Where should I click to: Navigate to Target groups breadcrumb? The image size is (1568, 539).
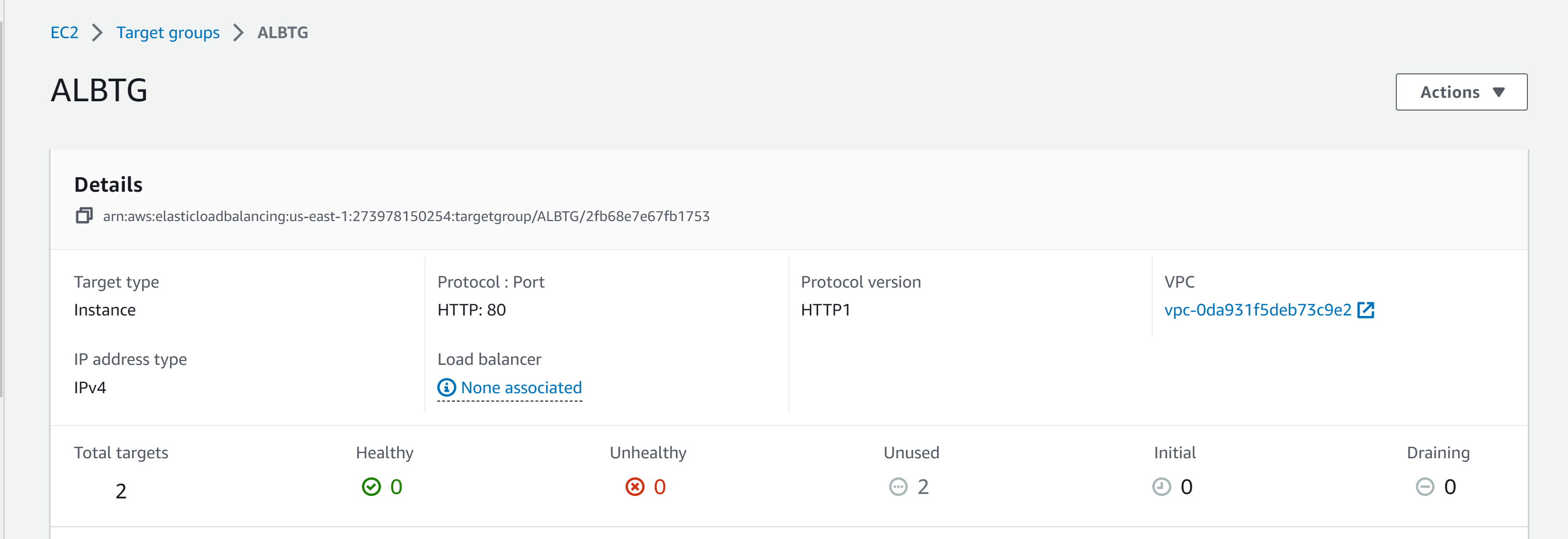point(168,32)
